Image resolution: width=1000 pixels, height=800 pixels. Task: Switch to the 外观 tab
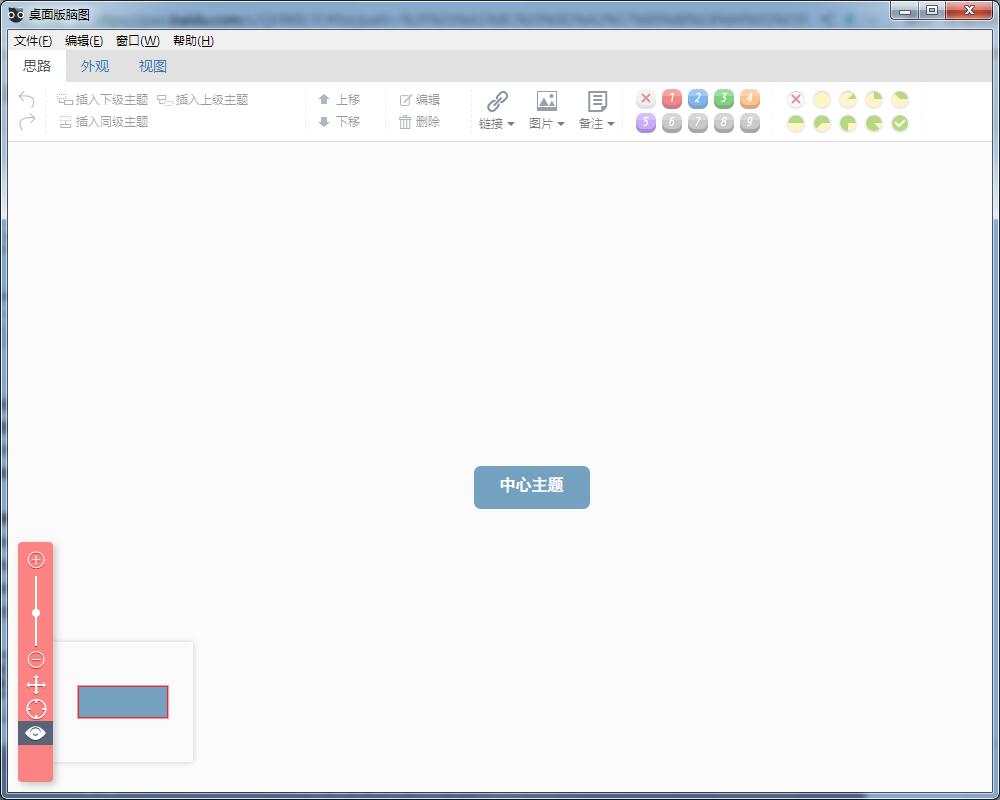pos(94,66)
